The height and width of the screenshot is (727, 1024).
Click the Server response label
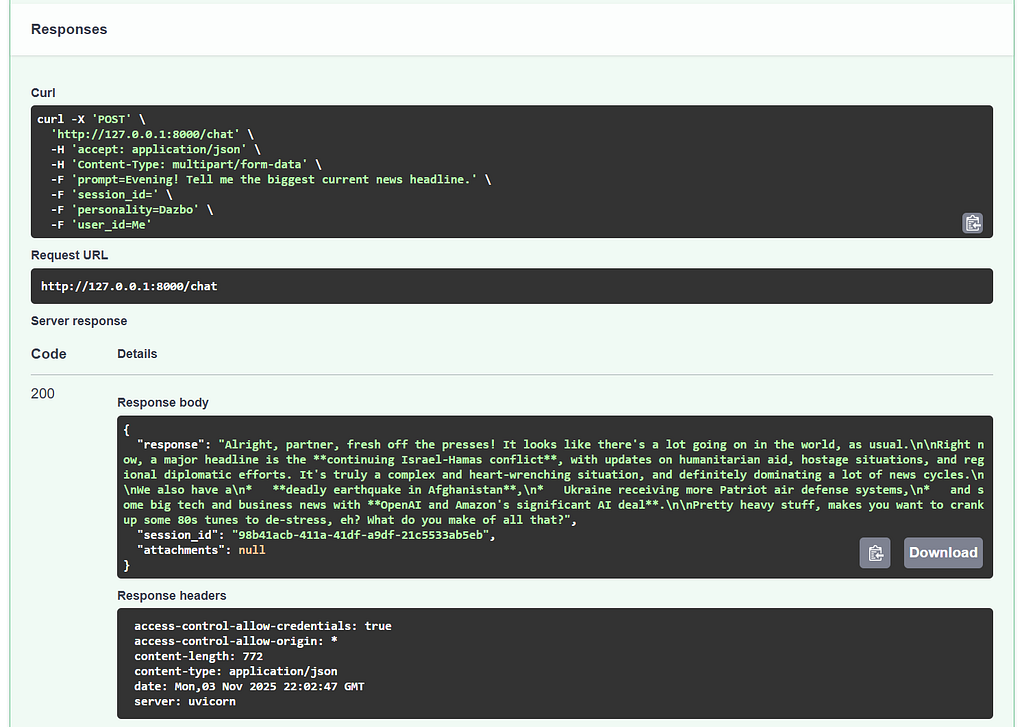coord(79,321)
